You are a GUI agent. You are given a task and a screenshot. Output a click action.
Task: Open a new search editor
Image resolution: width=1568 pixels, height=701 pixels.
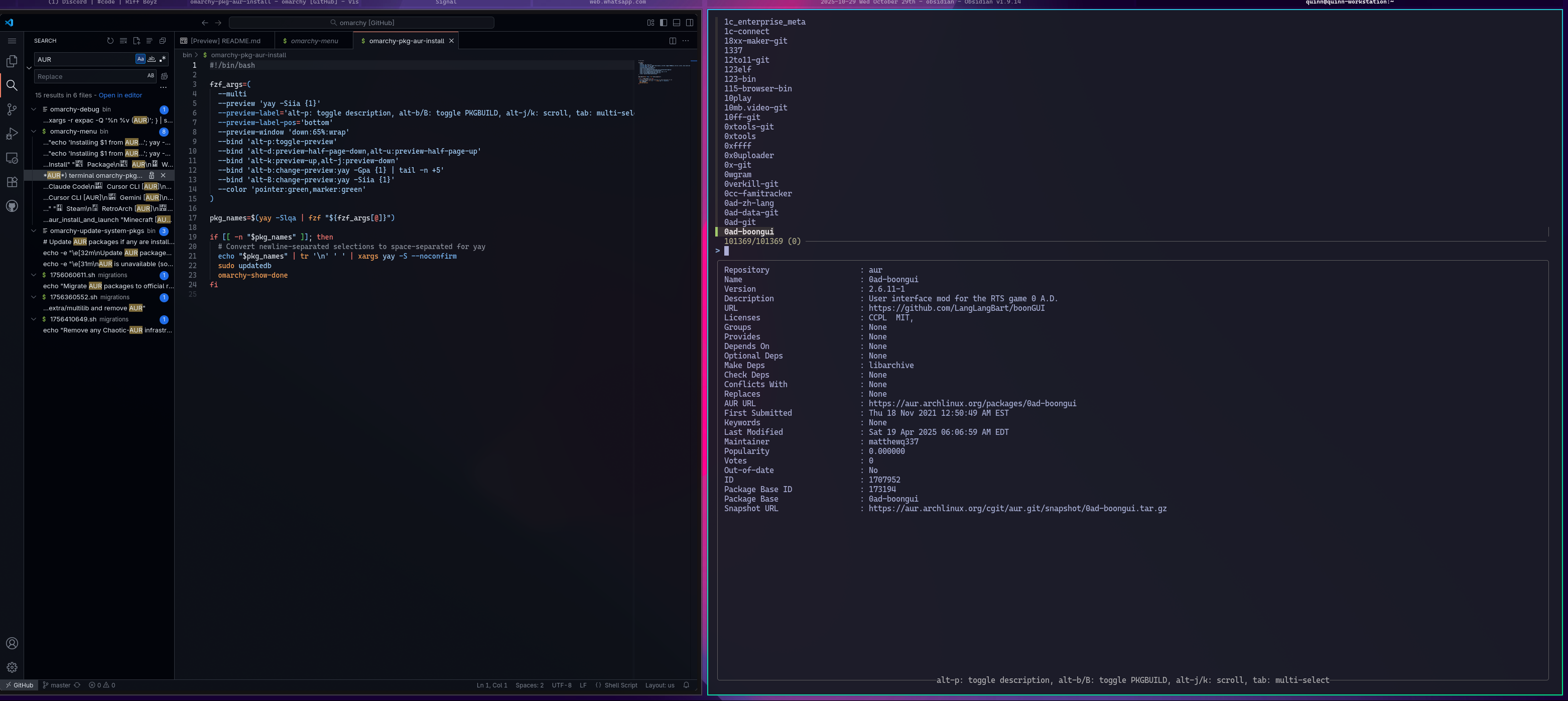(x=137, y=41)
